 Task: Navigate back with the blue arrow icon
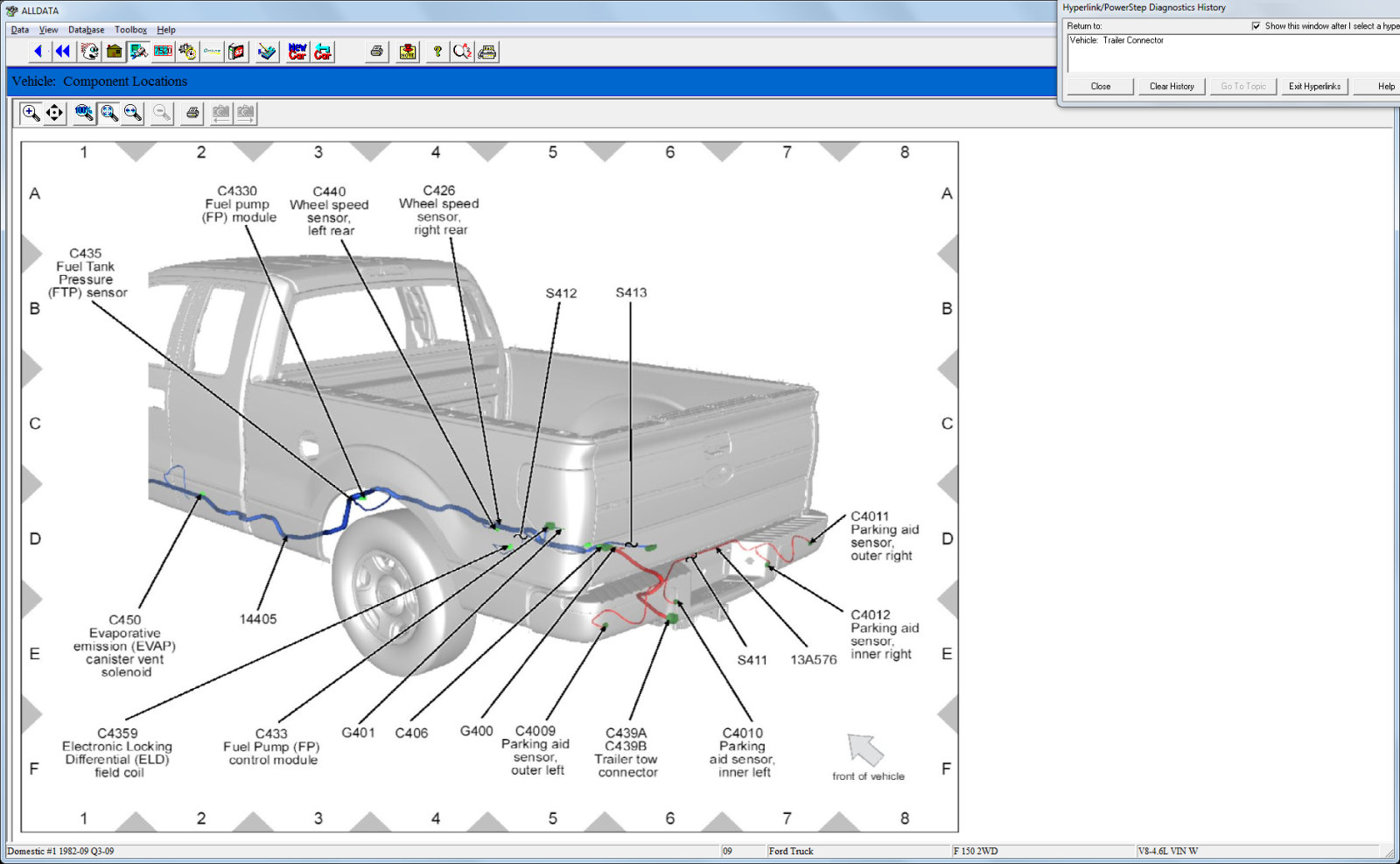[37, 52]
